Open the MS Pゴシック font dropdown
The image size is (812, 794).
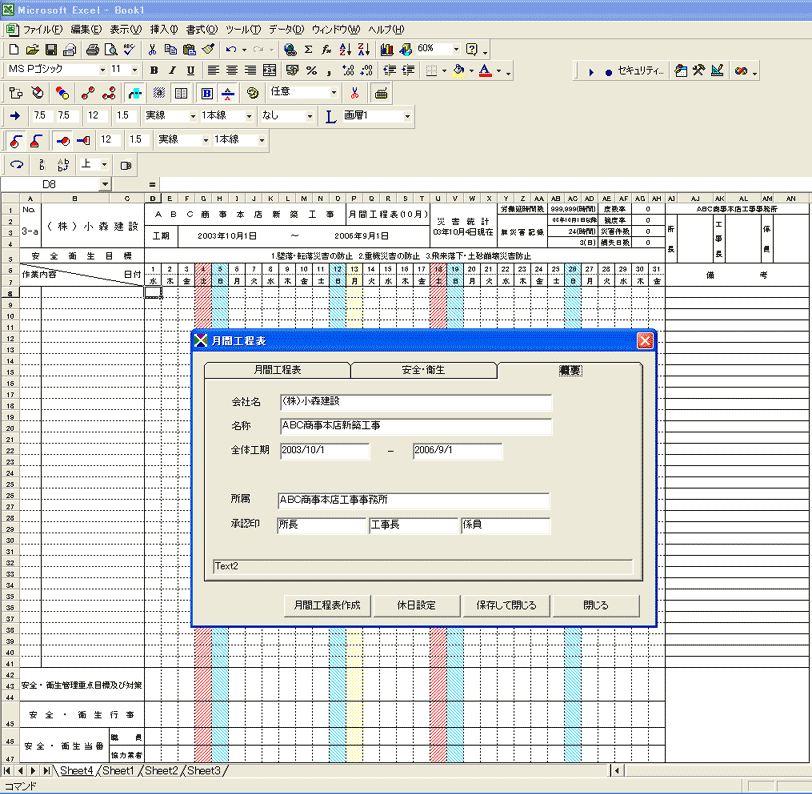[x=103, y=69]
